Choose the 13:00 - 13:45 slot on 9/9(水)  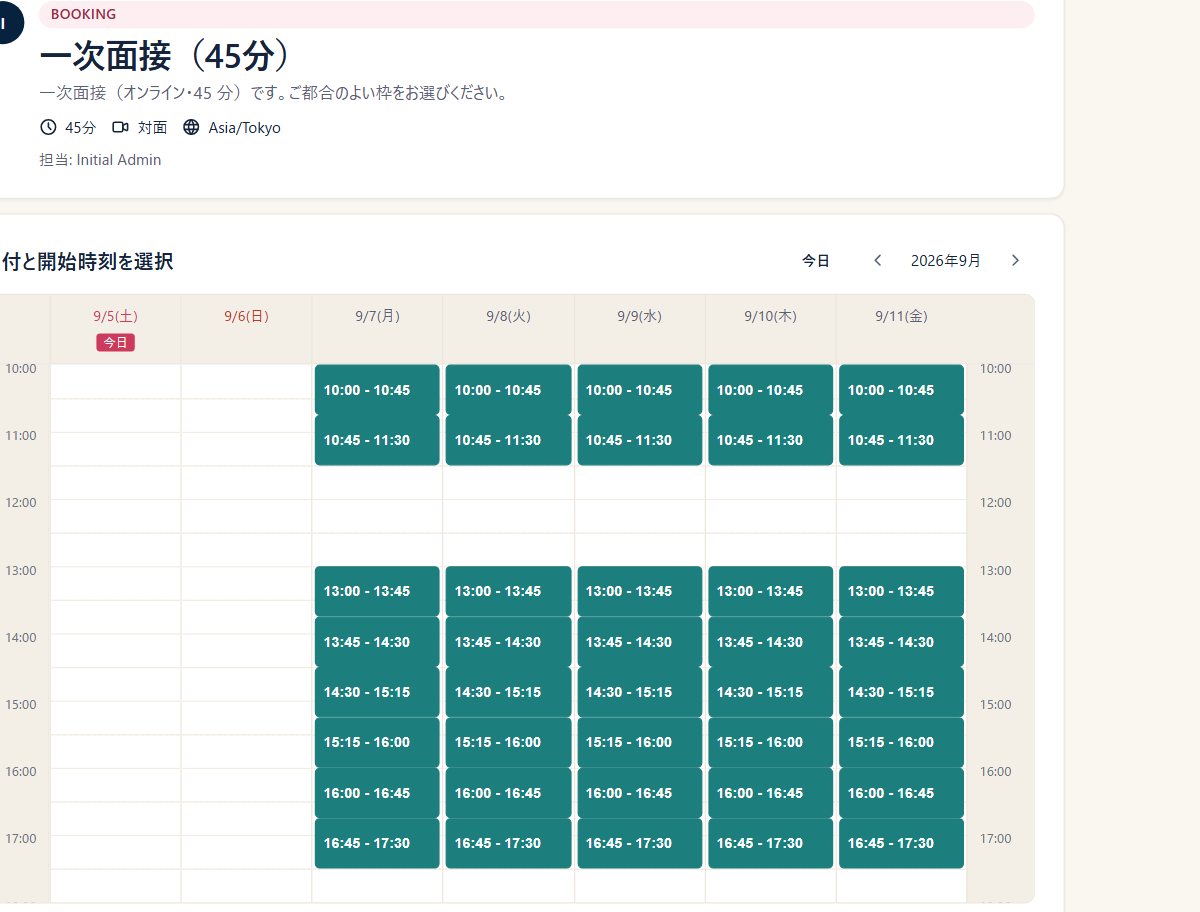(640, 591)
